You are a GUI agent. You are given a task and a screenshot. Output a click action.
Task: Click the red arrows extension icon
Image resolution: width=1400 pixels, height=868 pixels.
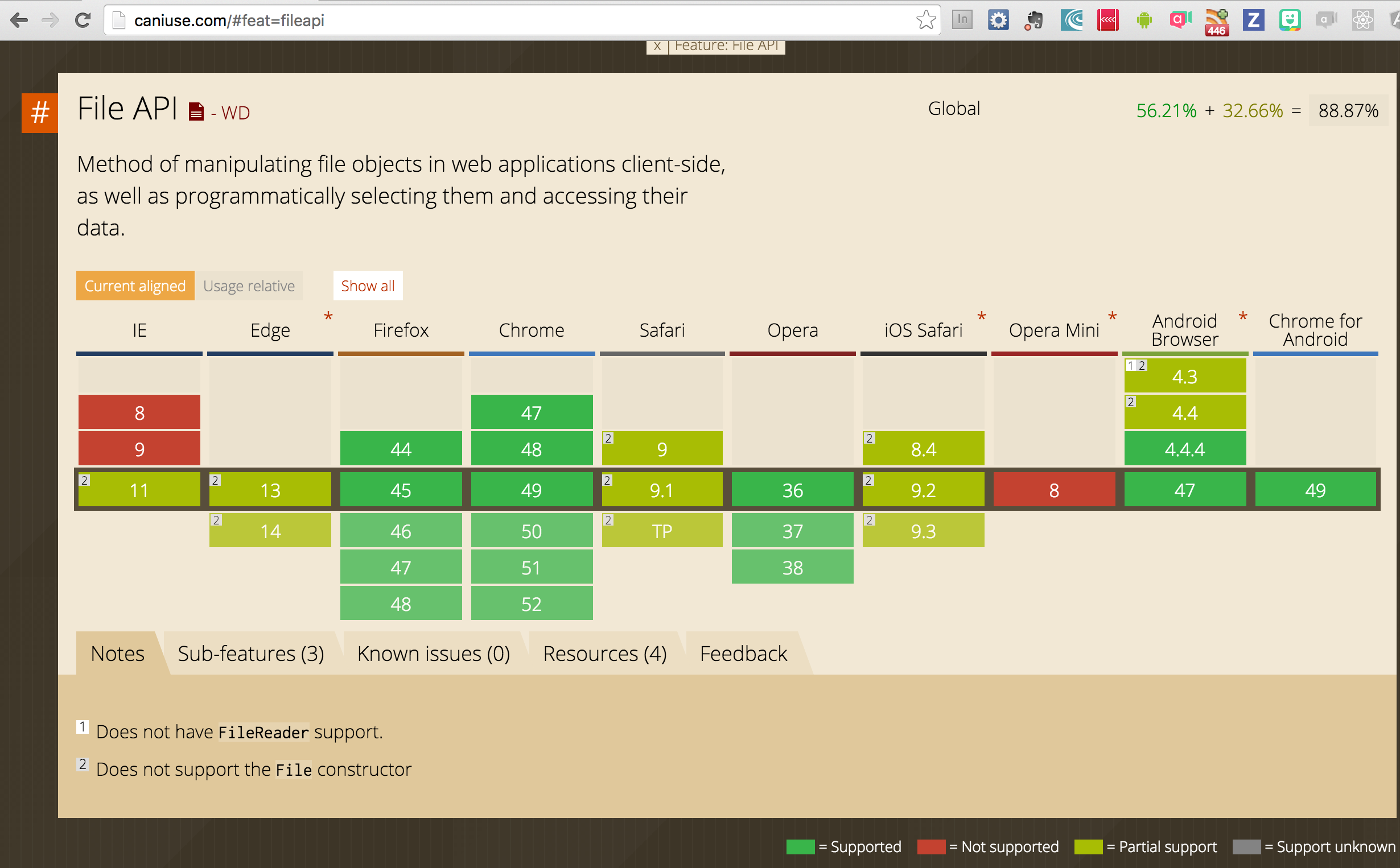point(1107,20)
